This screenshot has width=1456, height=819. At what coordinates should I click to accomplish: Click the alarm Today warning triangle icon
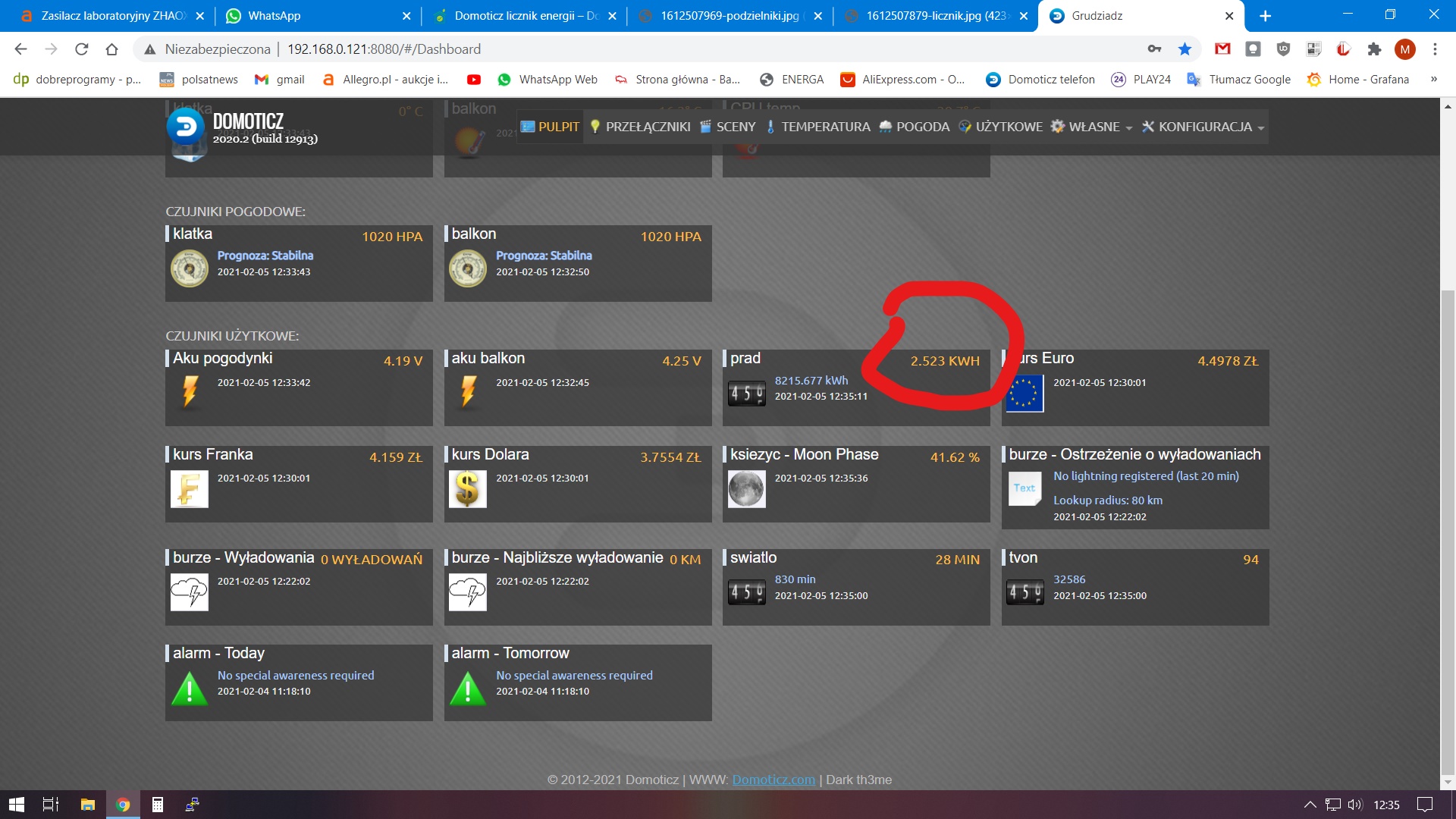(x=190, y=689)
